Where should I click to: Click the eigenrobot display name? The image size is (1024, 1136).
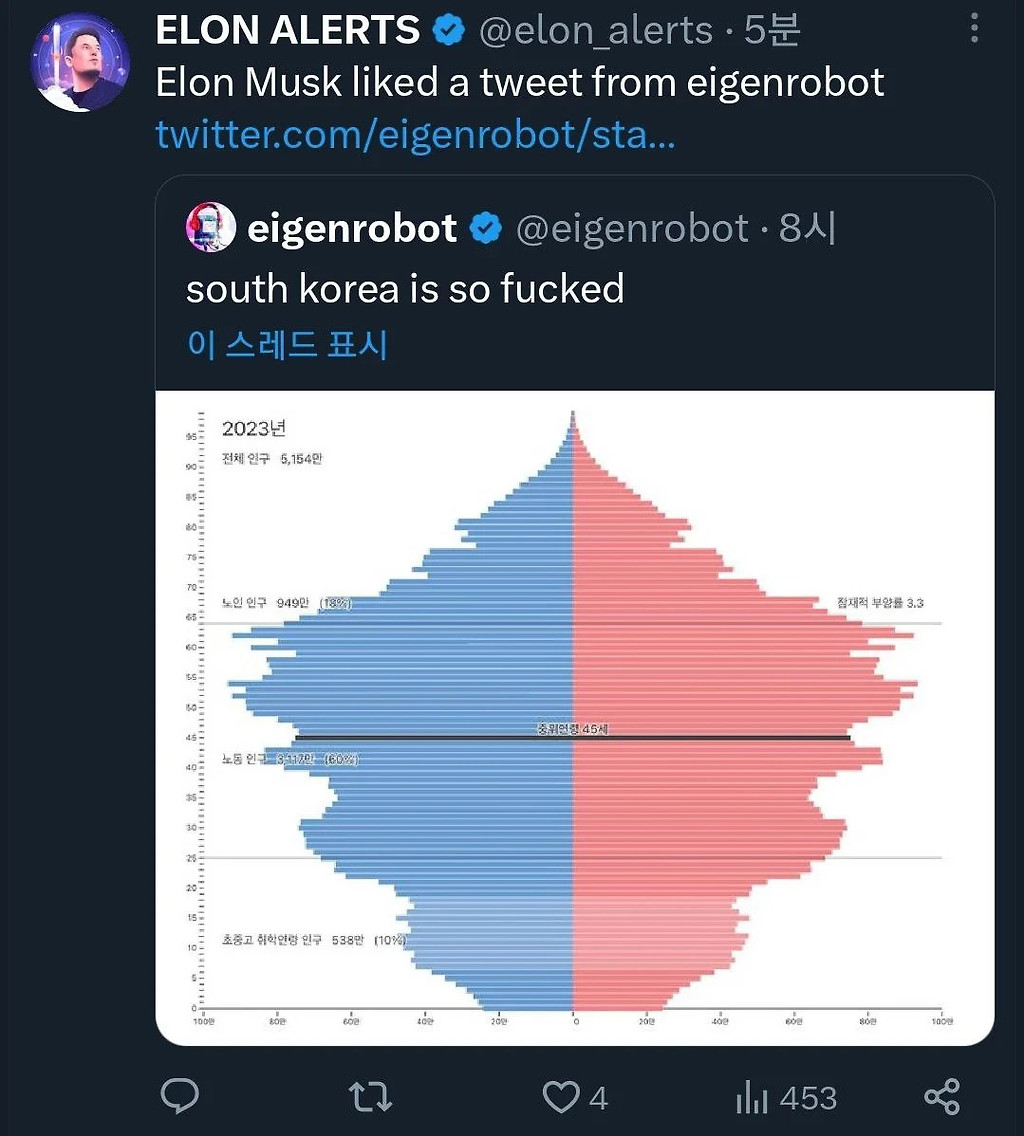352,228
